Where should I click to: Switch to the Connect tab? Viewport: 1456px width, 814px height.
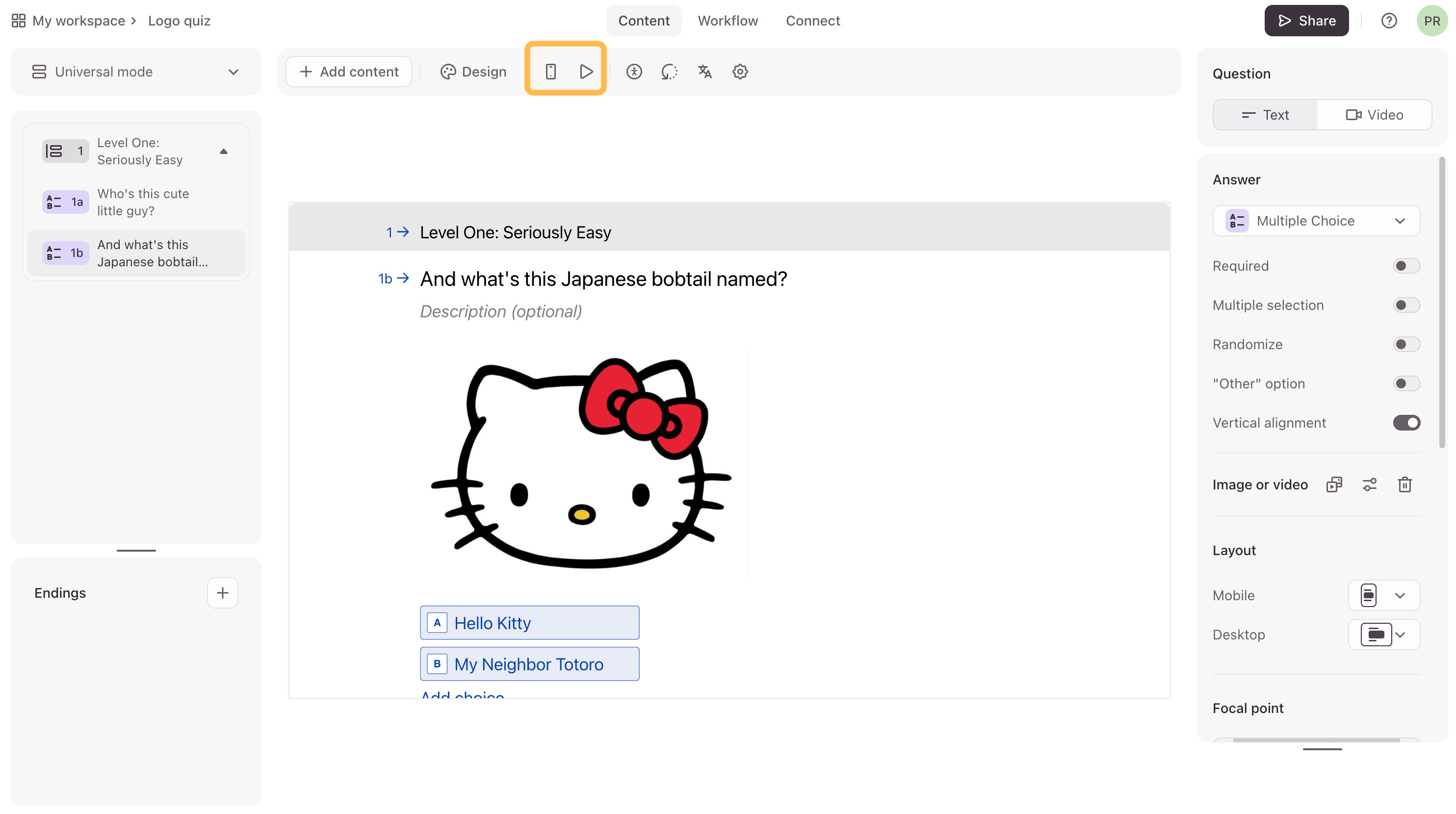[x=813, y=21]
